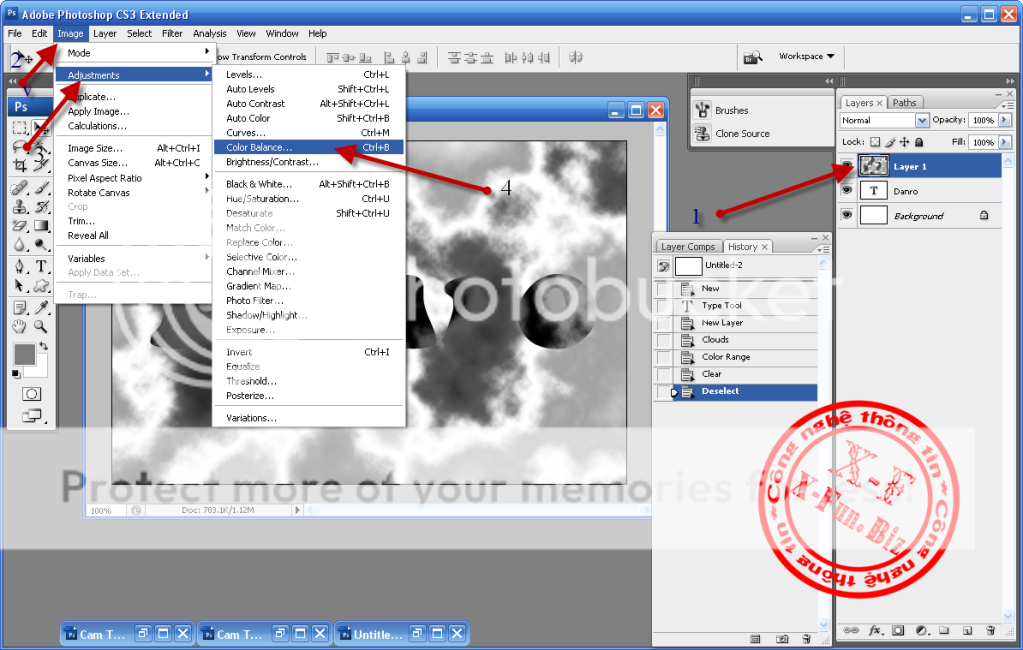The image size is (1023, 650).
Task: Open new adjustment layer menu
Action: (921, 630)
